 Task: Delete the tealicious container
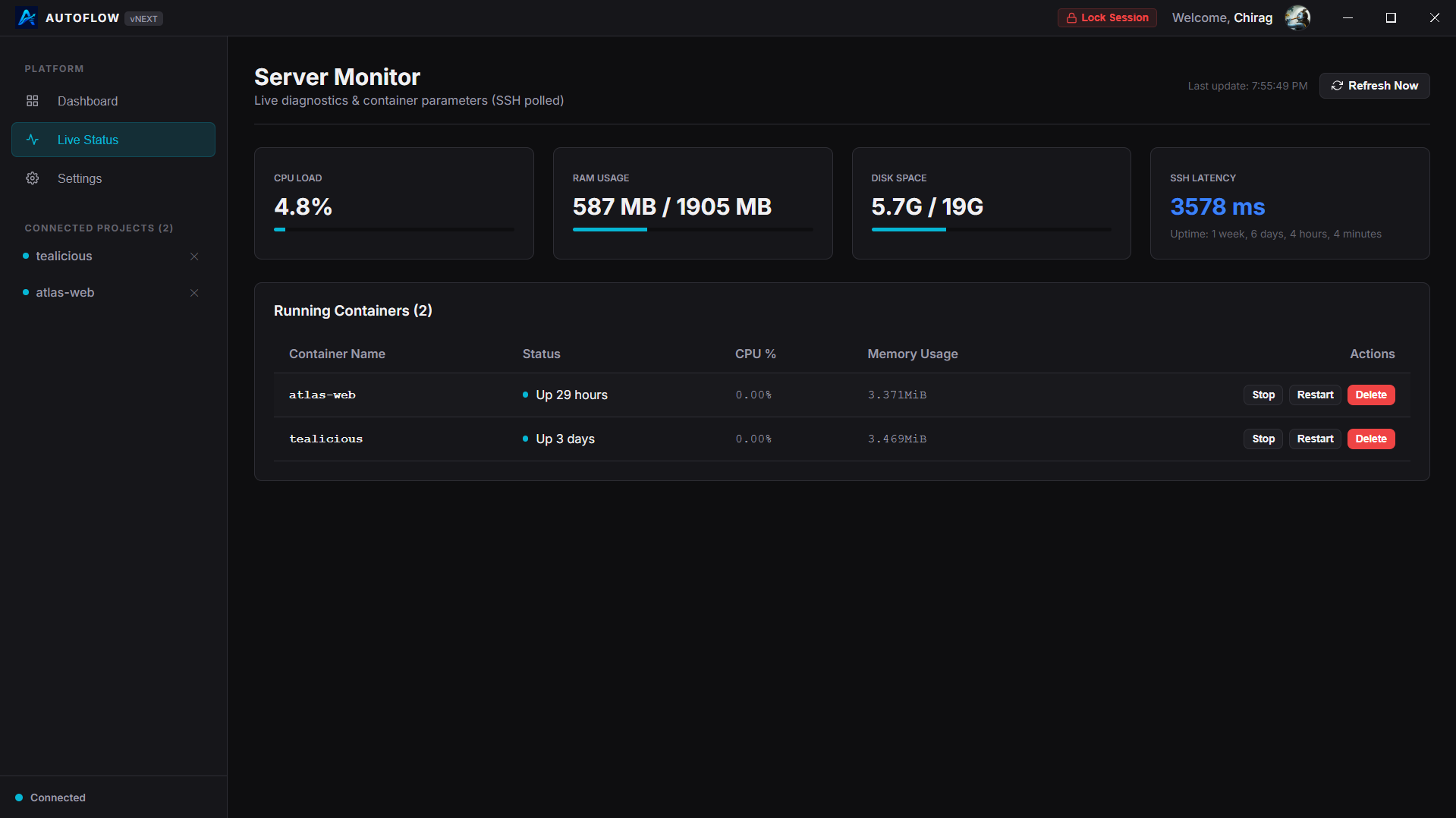tap(1370, 439)
